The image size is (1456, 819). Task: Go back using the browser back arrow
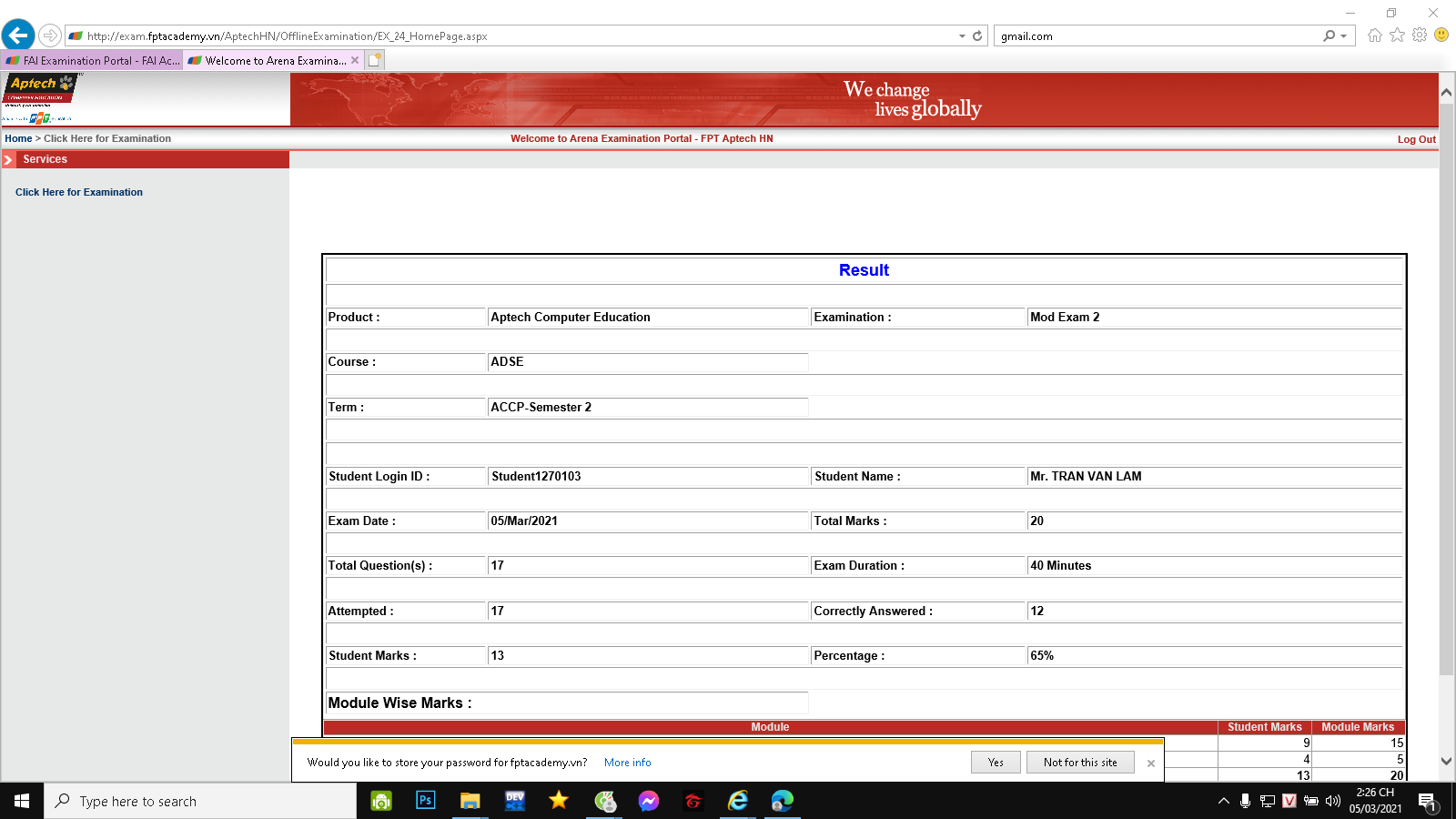[x=18, y=35]
